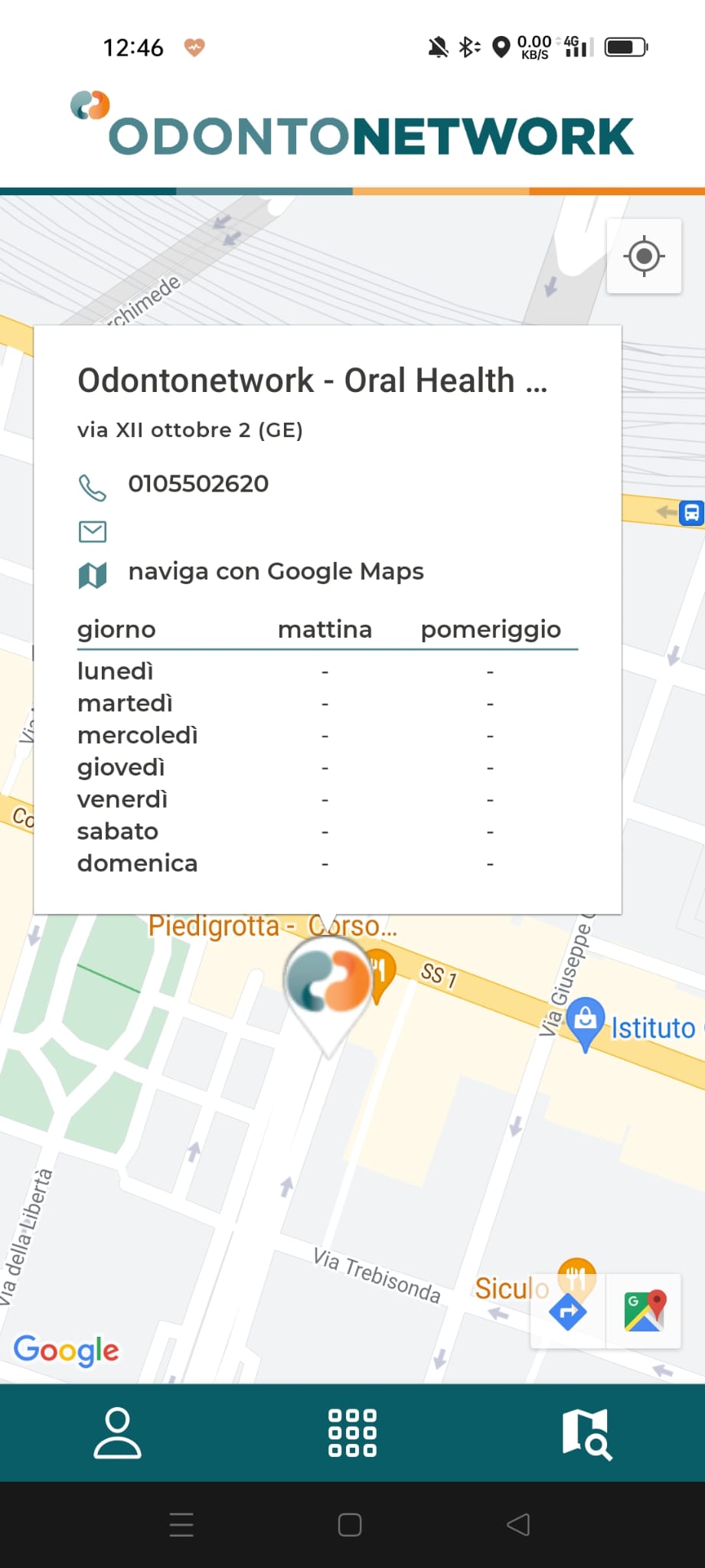Tap the phone icon next to 0105502620
This screenshot has width=705, height=1568.
[93, 487]
